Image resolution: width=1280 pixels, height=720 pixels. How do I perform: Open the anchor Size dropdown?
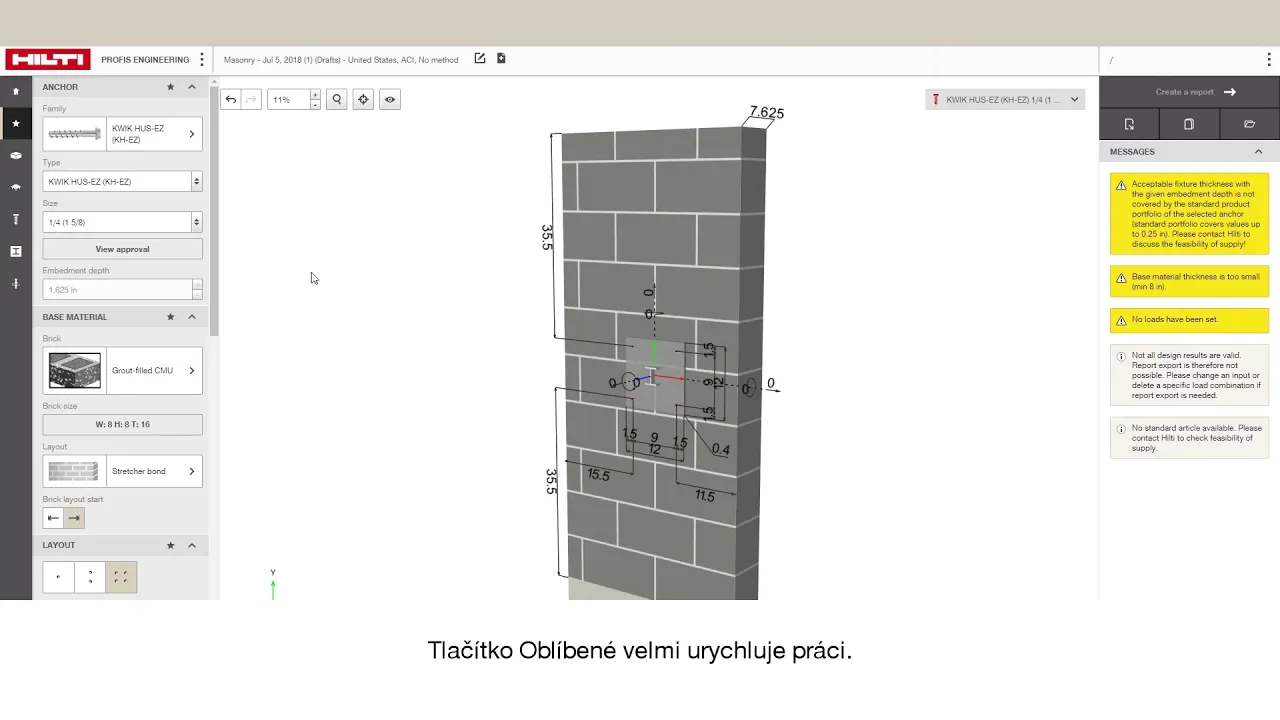click(122, 222)
